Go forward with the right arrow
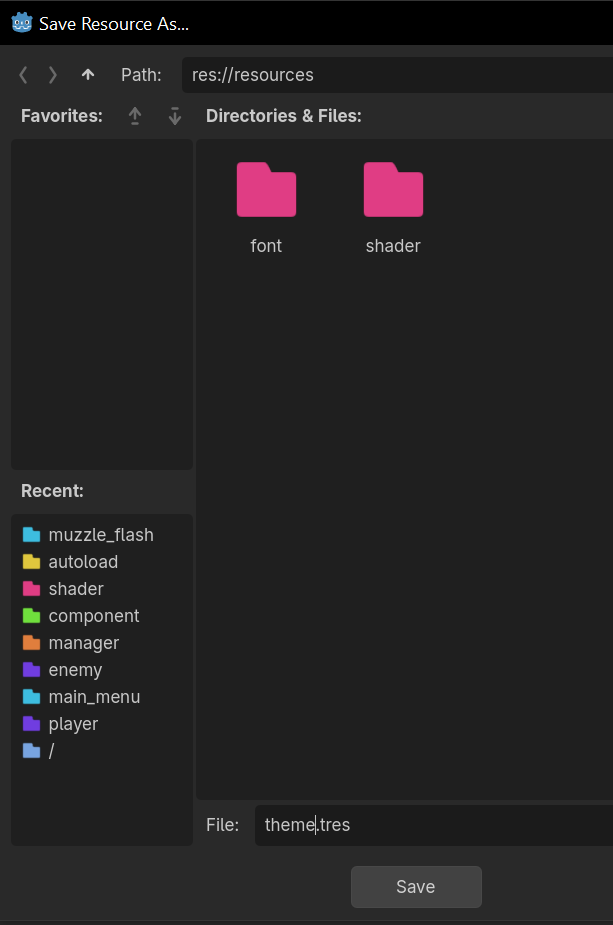 (x=53, y=75)
